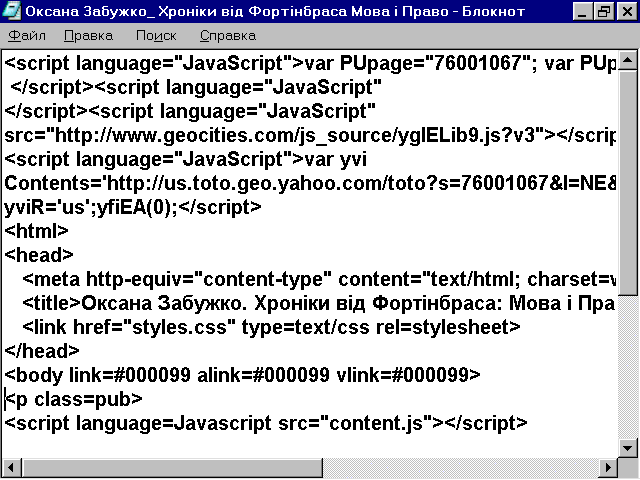Open the Файл menu
Screen dimensions: 640x480
click(26, 35)
